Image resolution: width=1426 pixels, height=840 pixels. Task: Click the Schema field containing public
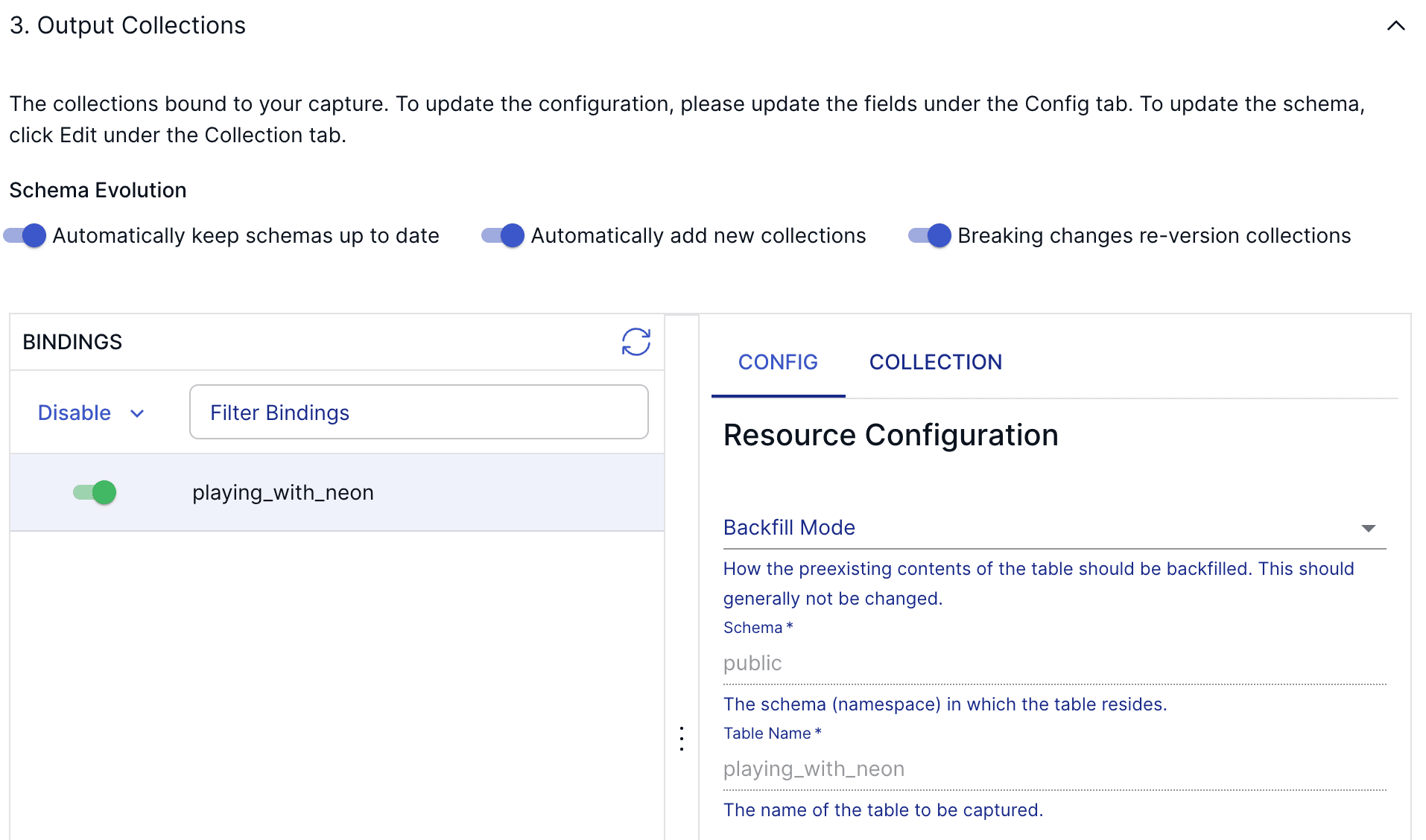[x=1053, y=663]
